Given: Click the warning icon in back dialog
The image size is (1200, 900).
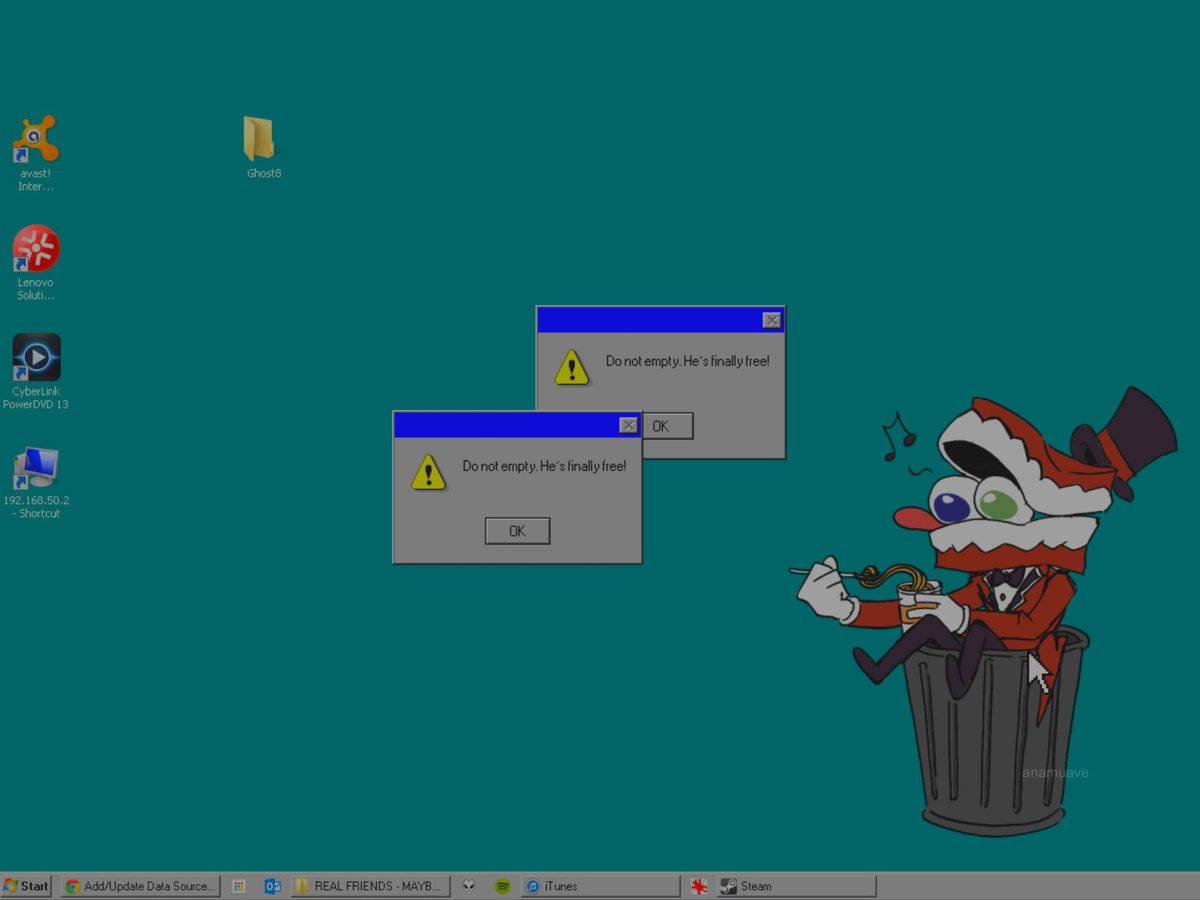Looking at the screenshot, I should pyautogui.click(x=572, y=367).
